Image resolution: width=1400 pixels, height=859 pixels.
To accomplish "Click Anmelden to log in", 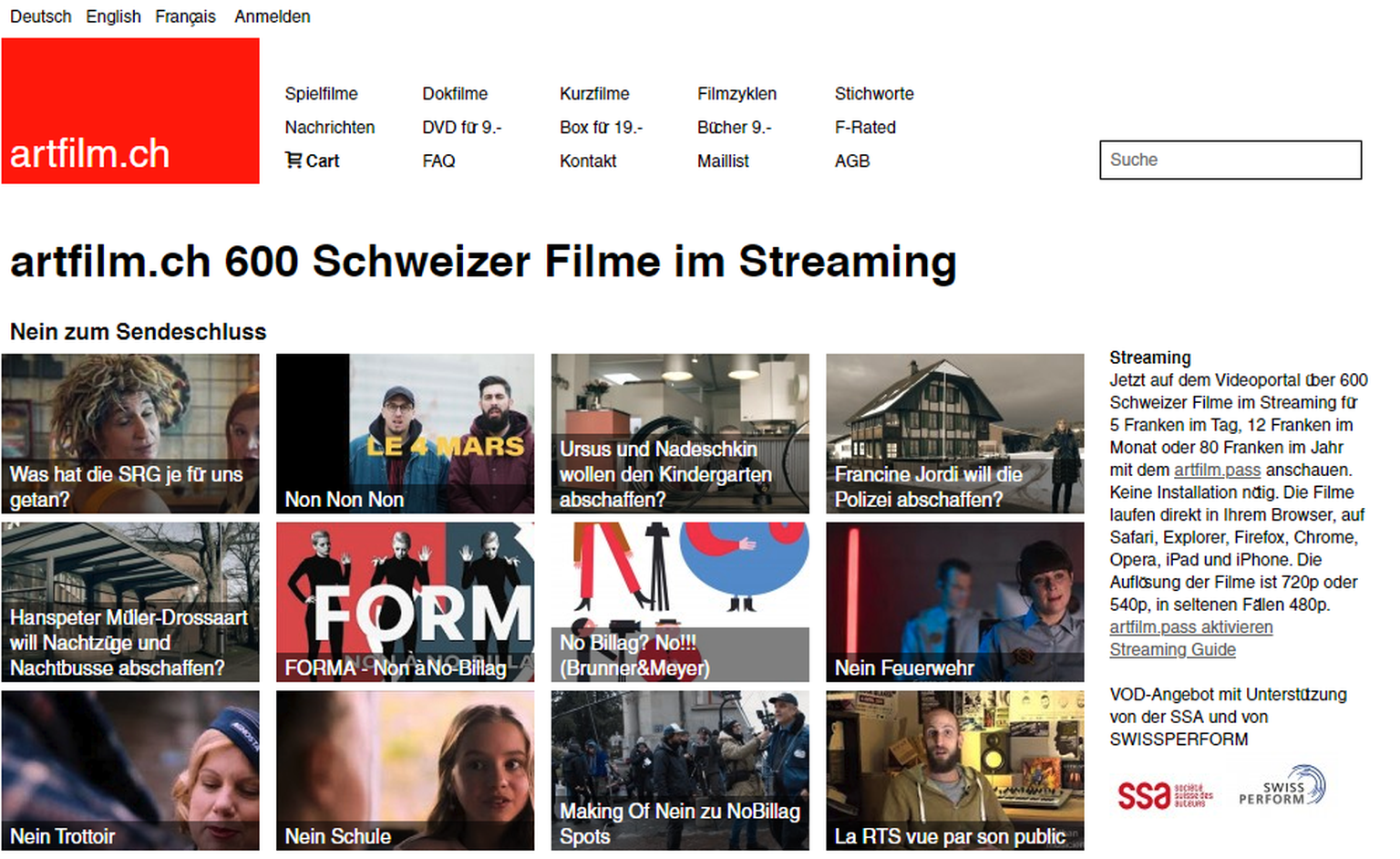I will coord(272,16).
